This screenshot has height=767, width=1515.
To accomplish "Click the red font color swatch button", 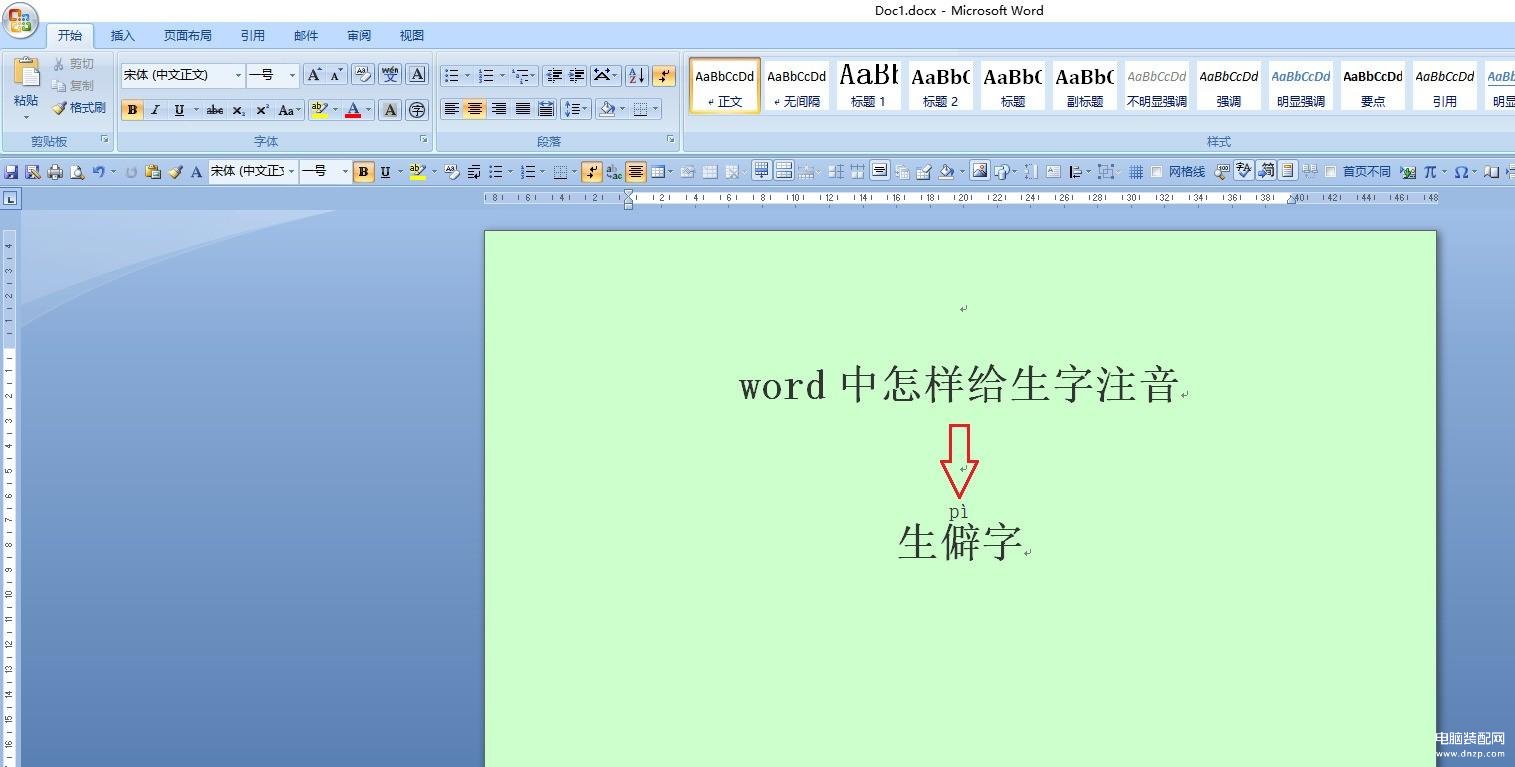I will [x=353, y=110].
